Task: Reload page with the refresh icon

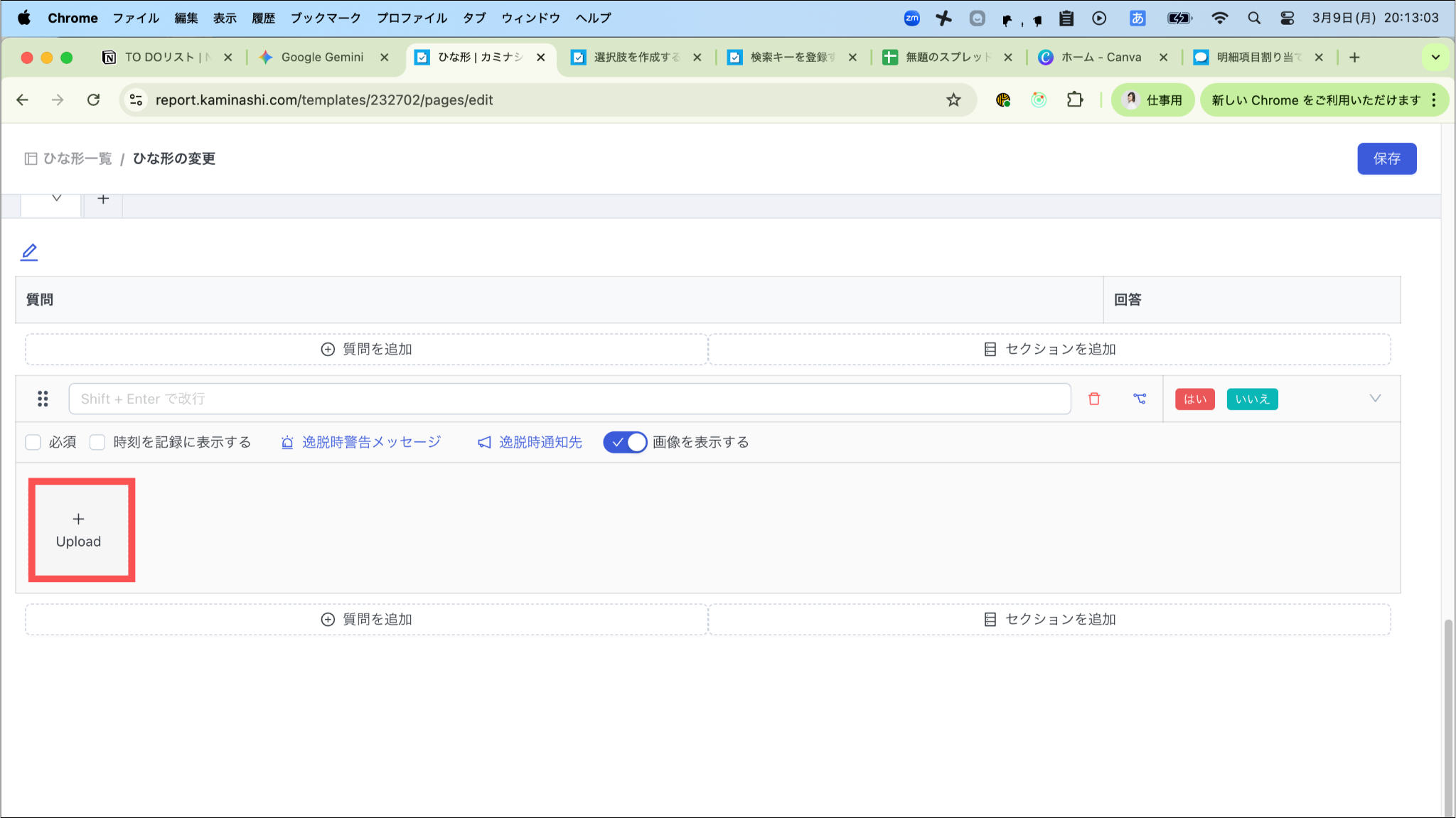Action: click(x=93, y=100)
